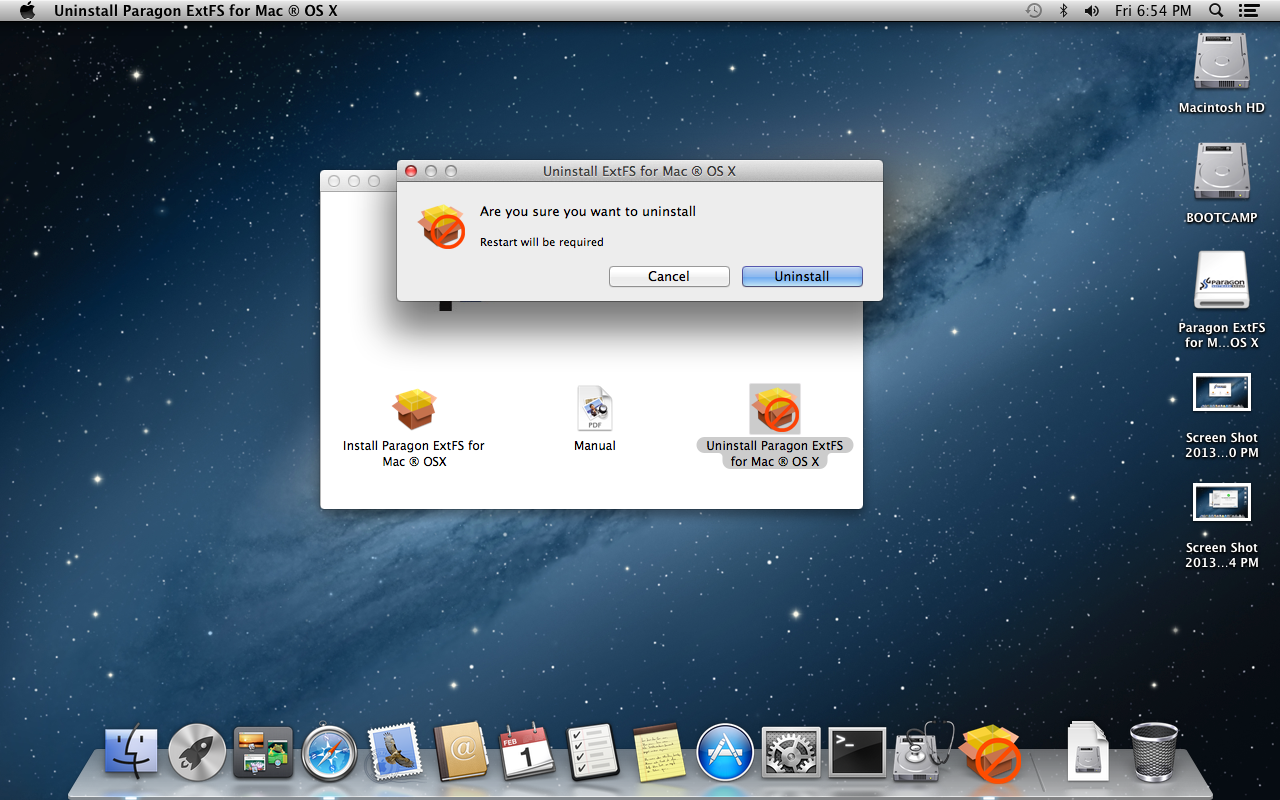Open the Install Paragon ExtFS package icon
1280x800 pixels.
[x=414, y=408]
